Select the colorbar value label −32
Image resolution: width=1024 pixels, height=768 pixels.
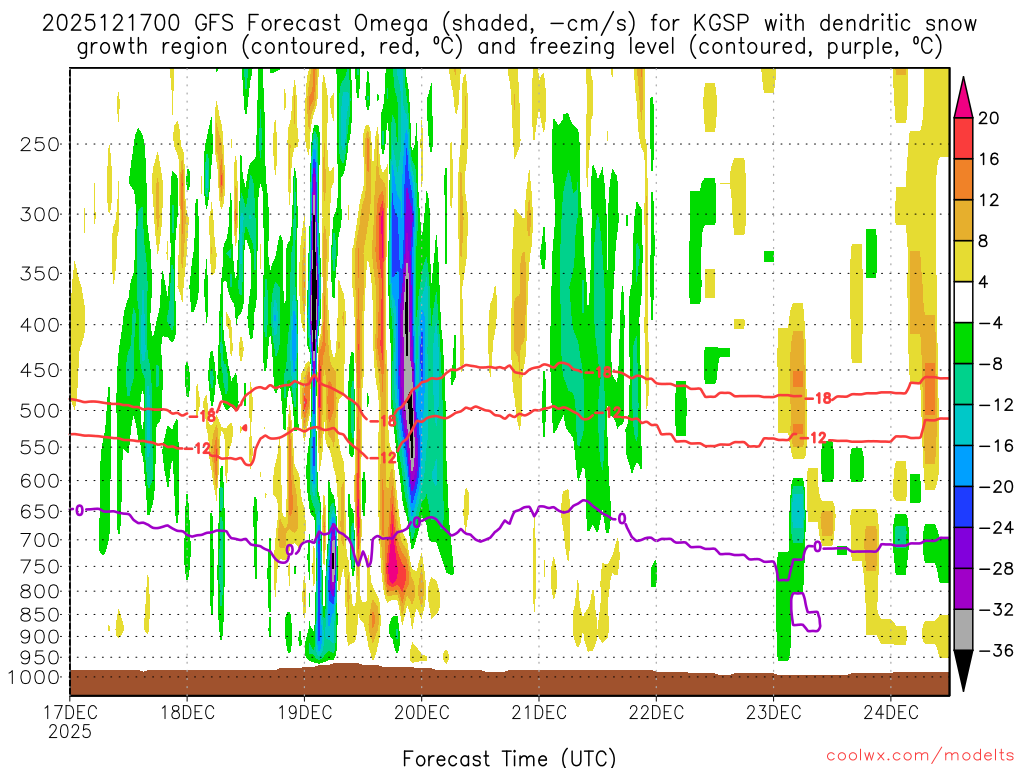coord(996,609)
